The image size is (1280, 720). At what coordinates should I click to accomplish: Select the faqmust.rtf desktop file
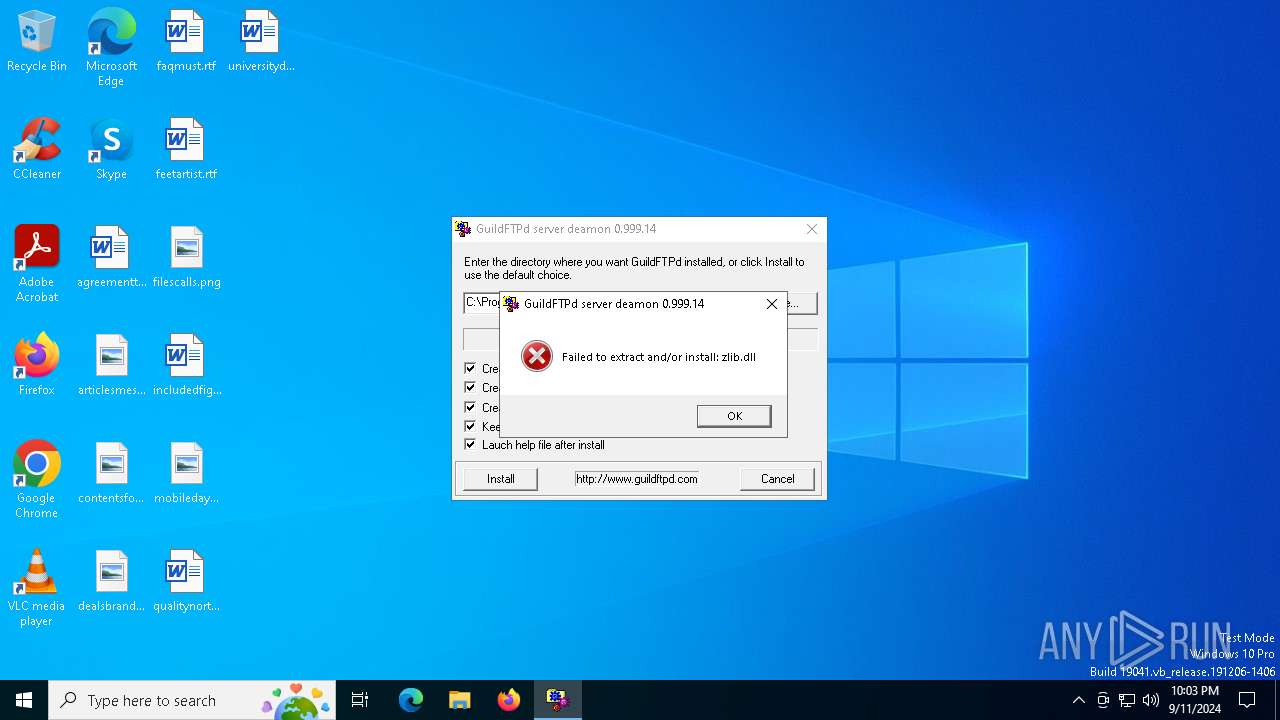coord(186,42)
